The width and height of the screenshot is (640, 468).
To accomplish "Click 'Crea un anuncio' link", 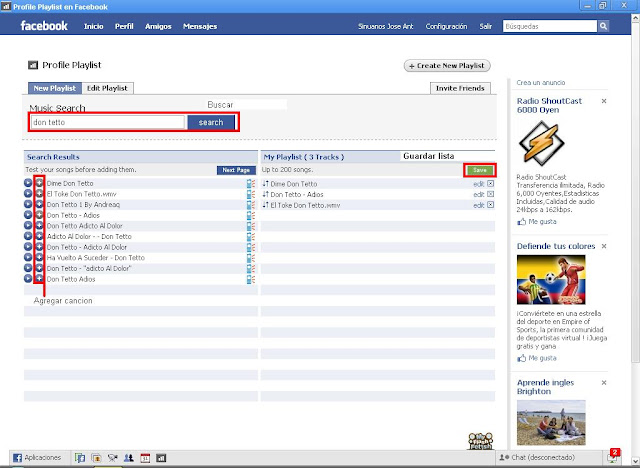I will click(x=541, y=82).
